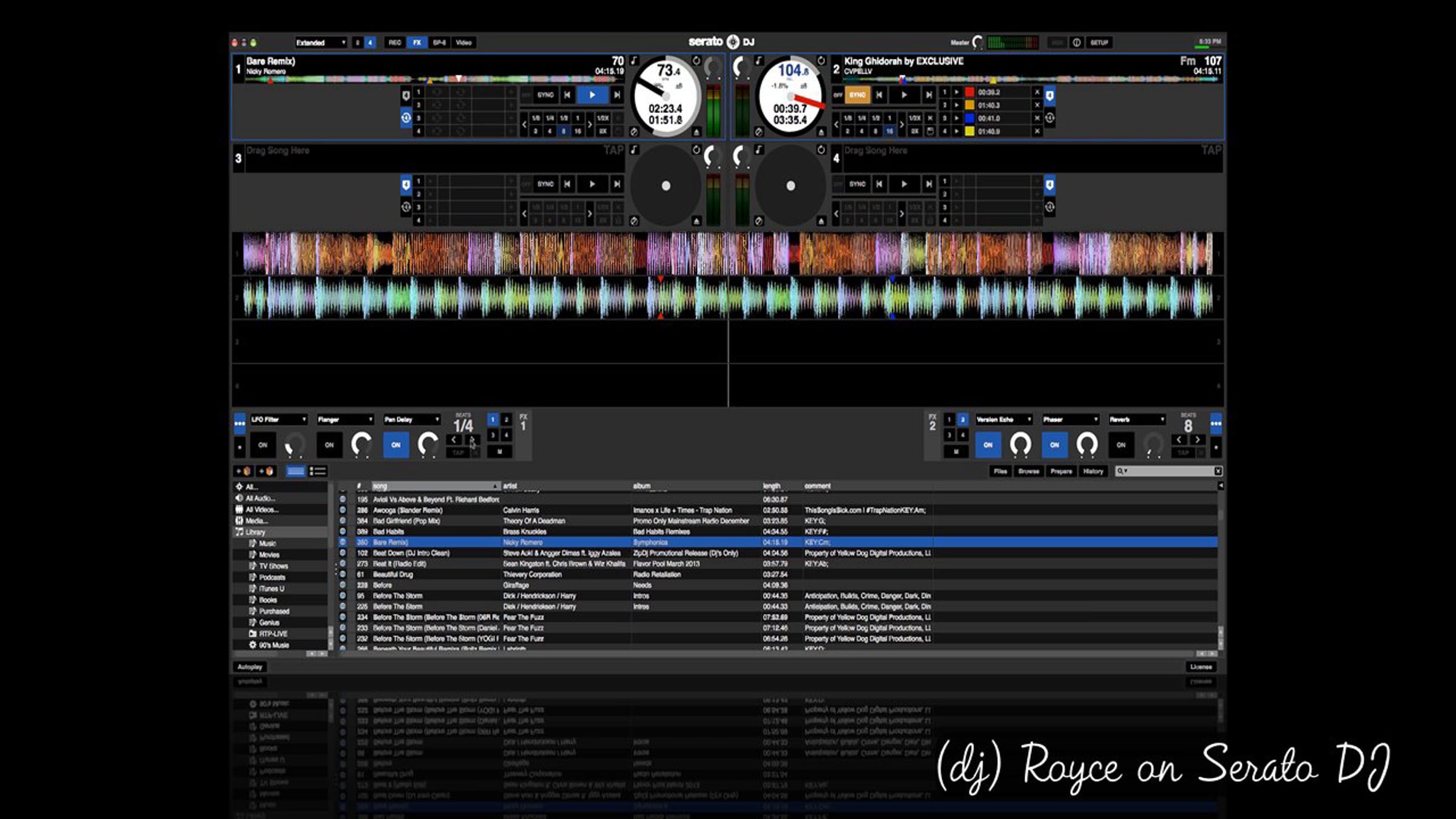This screenshot has height=819, width=1456.
Task: Delete the first cue point on deck 2
Action: 1037,92
